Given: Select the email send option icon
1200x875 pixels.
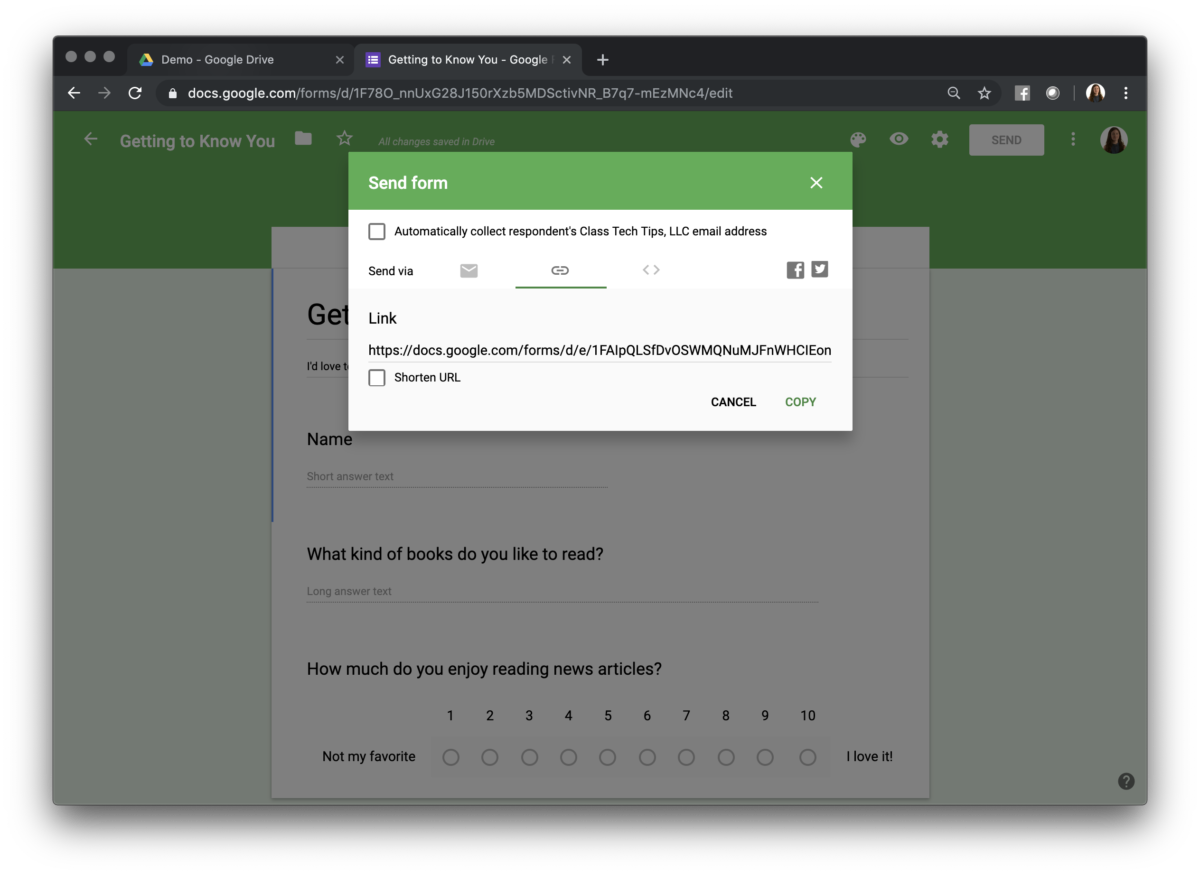Looking at the screenshot, I should tap(468, 270).
